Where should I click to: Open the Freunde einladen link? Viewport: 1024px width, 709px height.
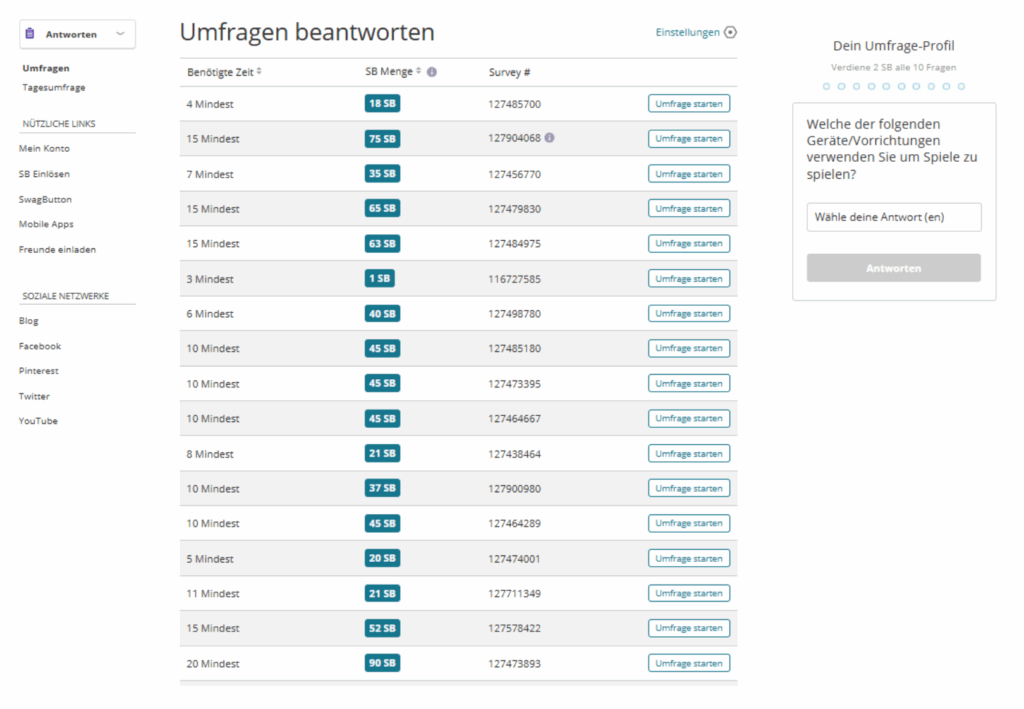tap(57, 250)
